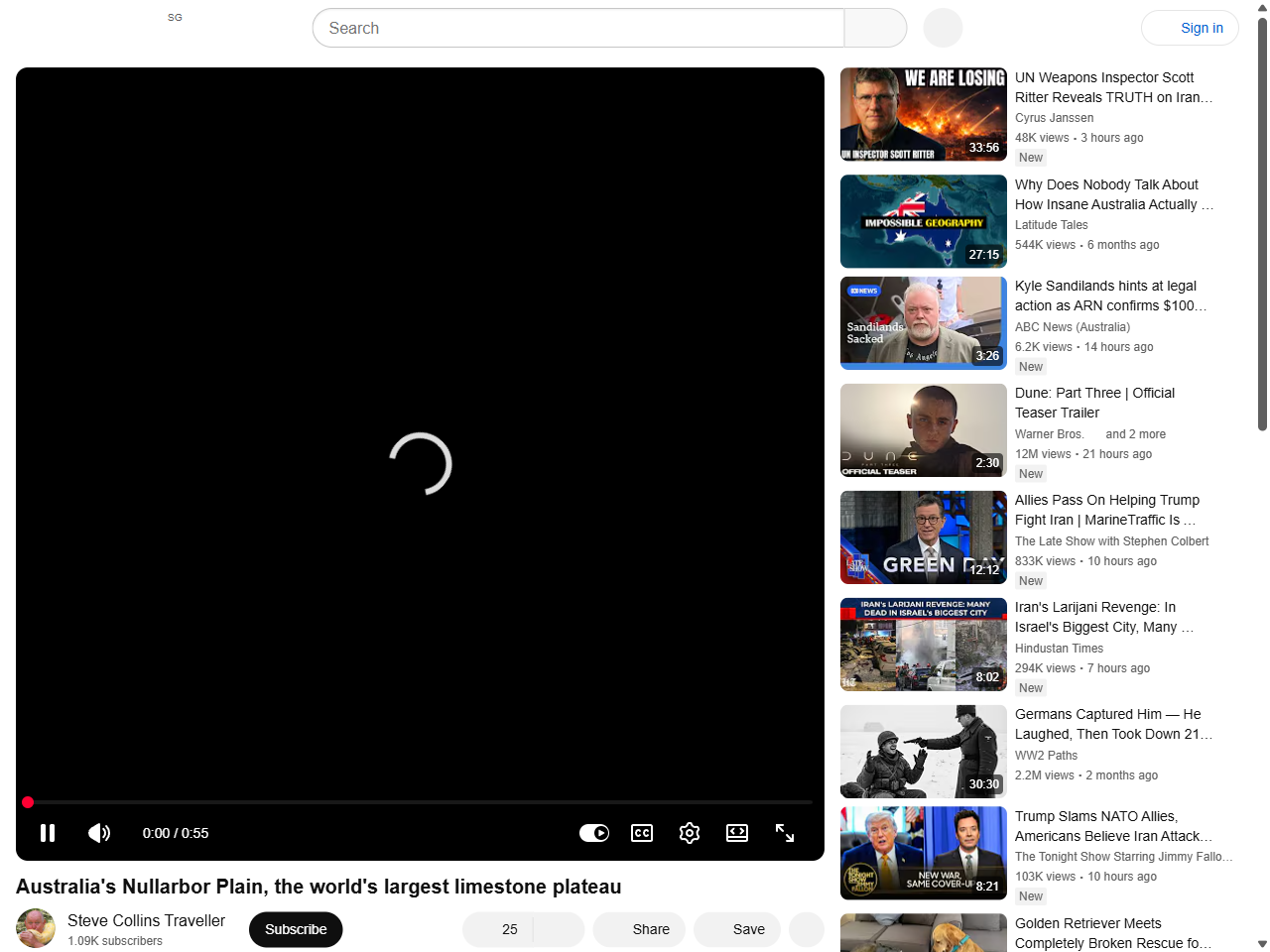This screenshot has width=1270, height=952.
Task: Click the like button showing 25
Action: (499, 929)
